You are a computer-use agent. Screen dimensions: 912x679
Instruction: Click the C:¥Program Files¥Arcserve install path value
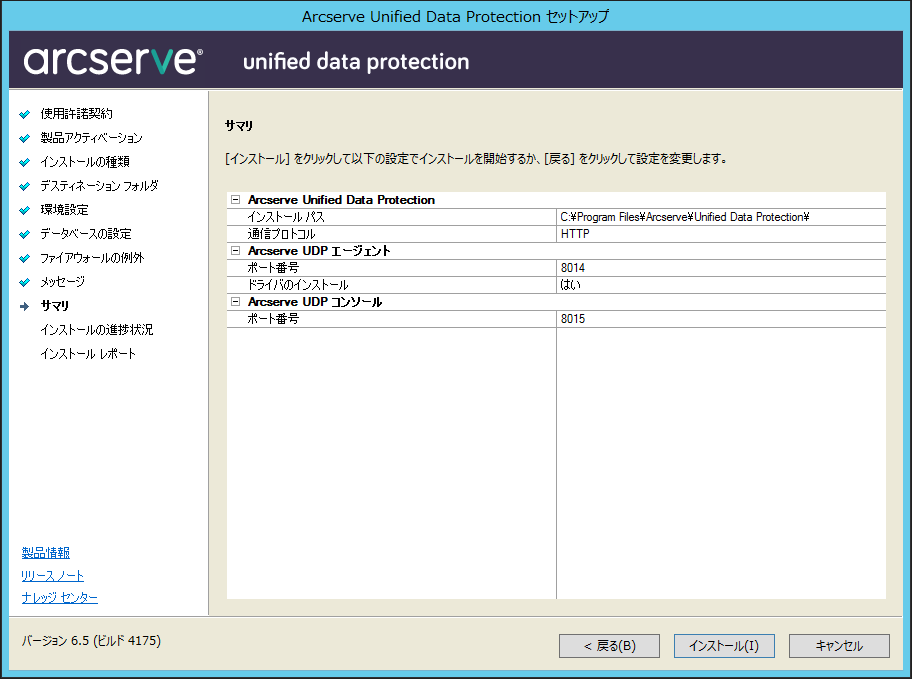coord(685,217)
